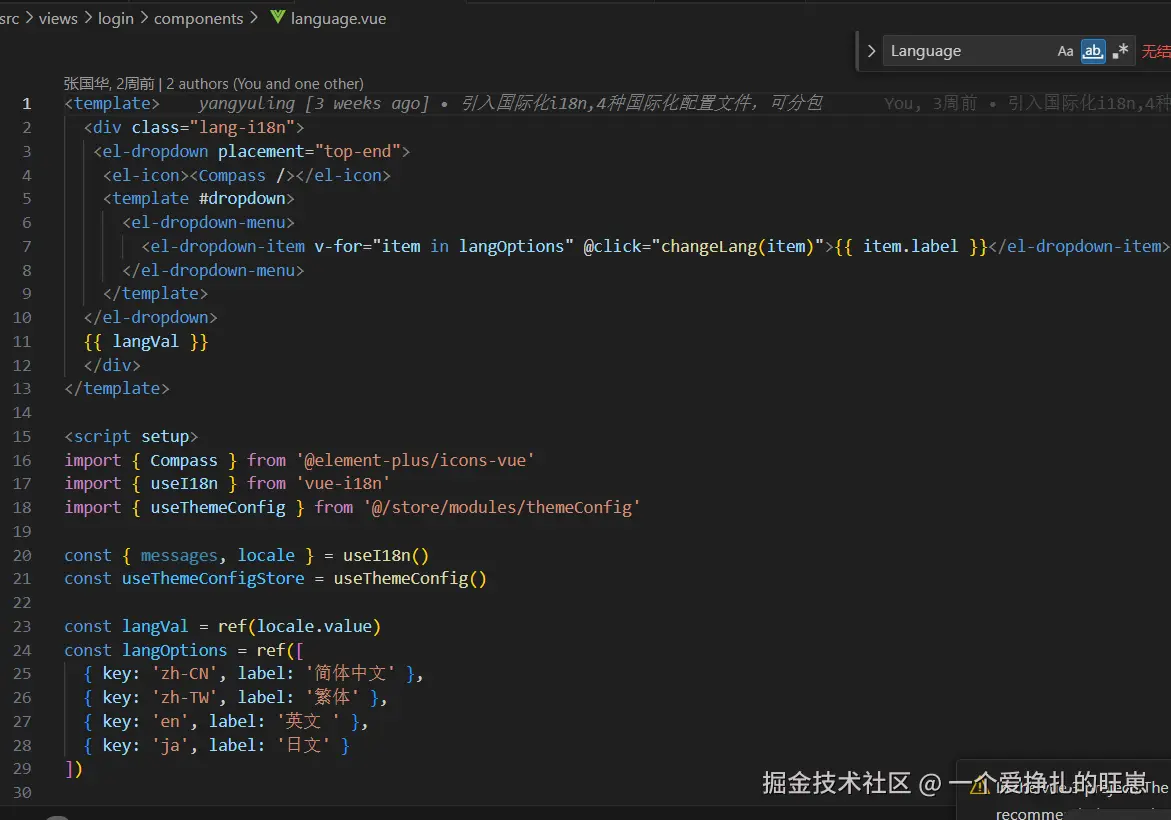Image resolution: width=1171 pixels, height=820 pixels.
Task: Click the '简体中文' label string
Action: coord(350,674)
